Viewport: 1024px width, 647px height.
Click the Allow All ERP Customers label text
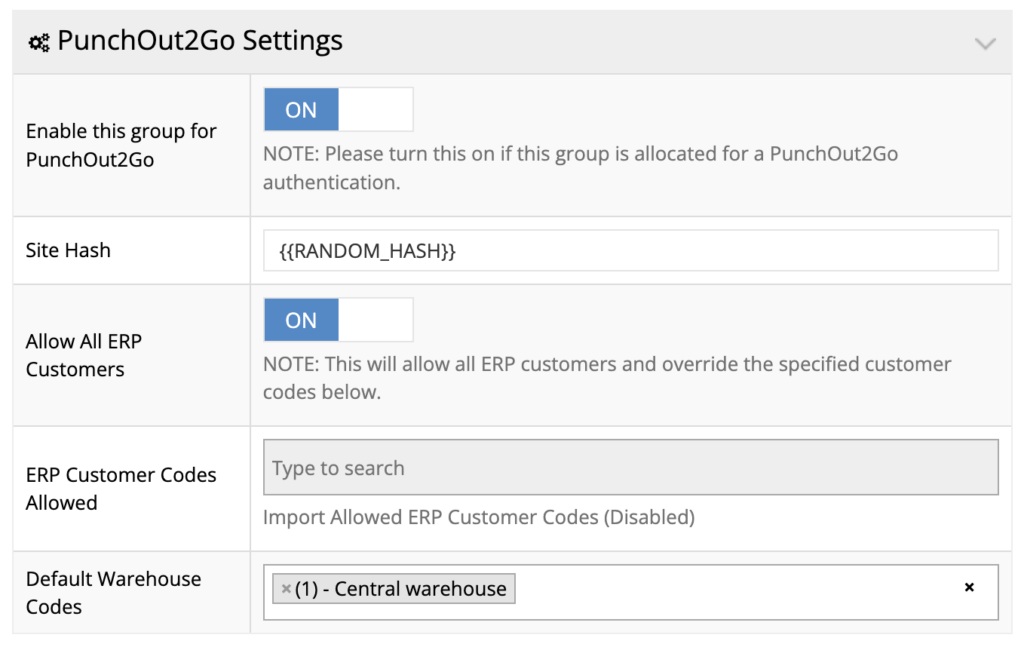click(x=83, y=355)
